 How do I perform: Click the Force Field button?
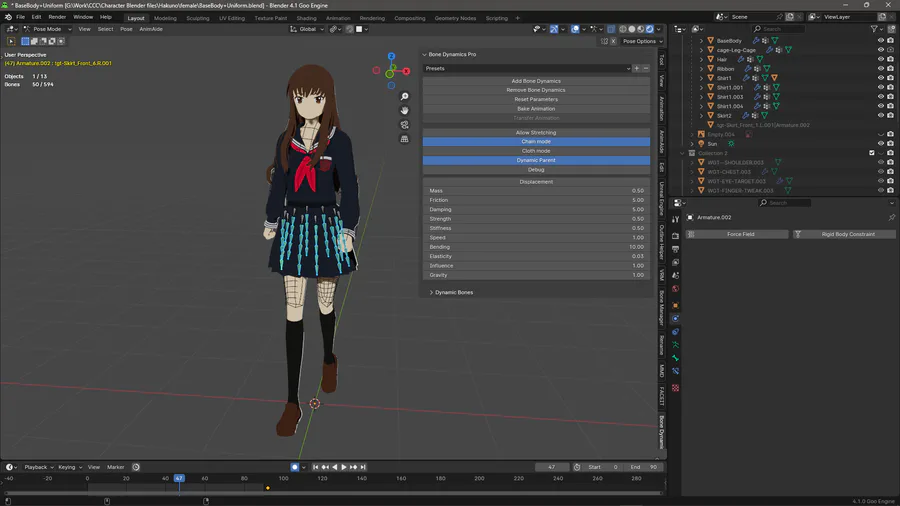click(x=737, y=234)
